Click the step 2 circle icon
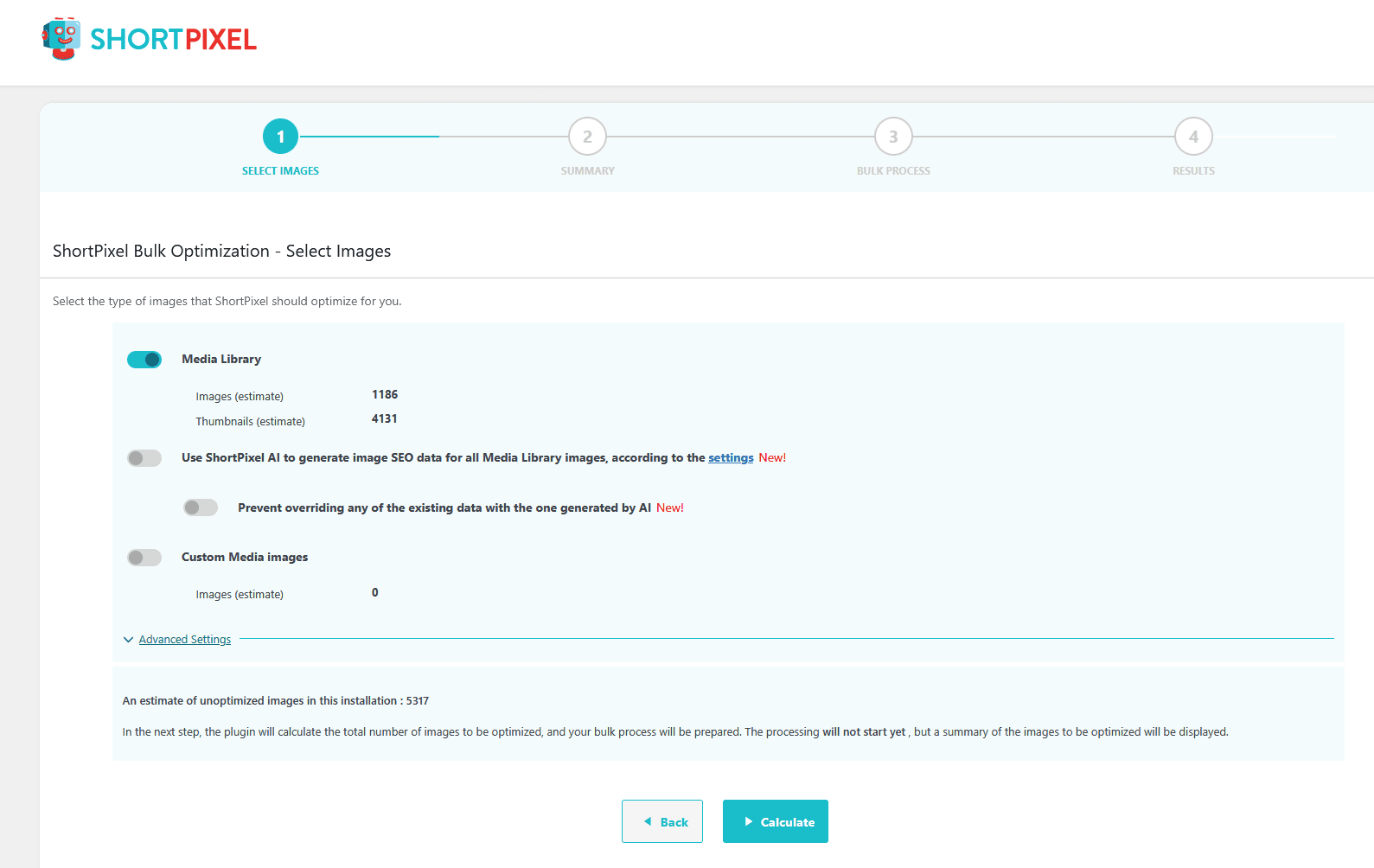The width and height of the screenshot is (1374, 868). click(587, 137)
